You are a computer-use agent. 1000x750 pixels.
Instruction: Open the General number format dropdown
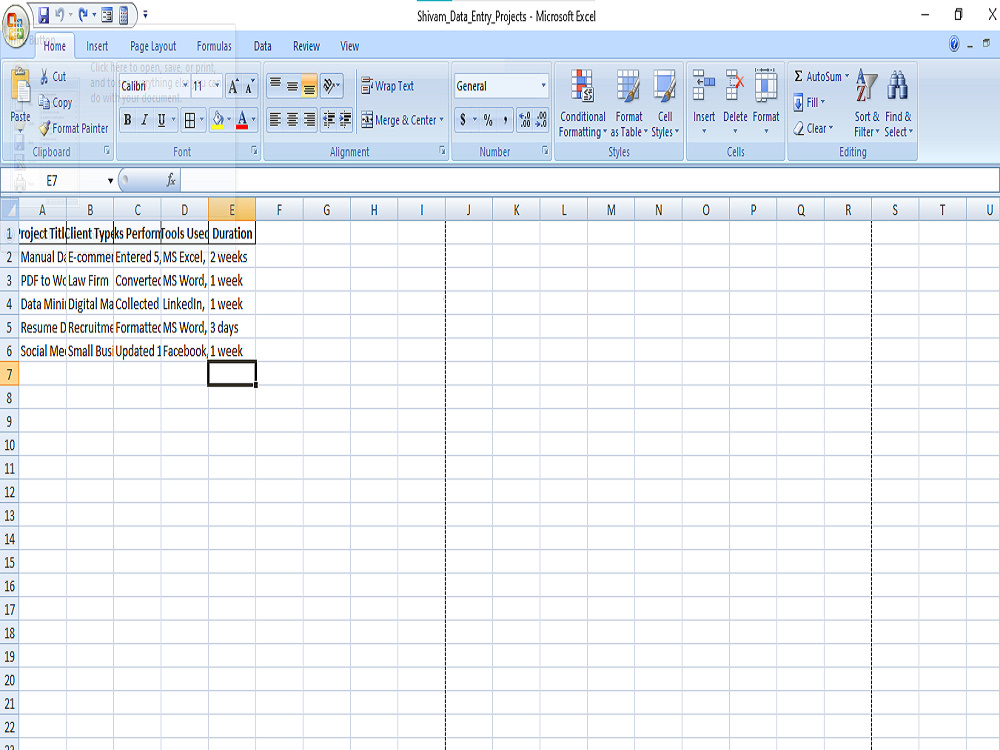543,85
